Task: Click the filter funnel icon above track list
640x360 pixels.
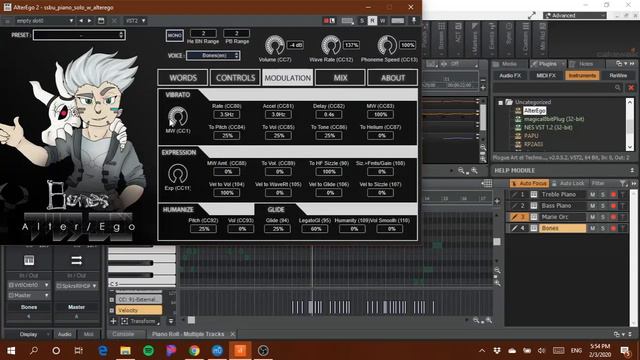Action: (x=622, y=184)
